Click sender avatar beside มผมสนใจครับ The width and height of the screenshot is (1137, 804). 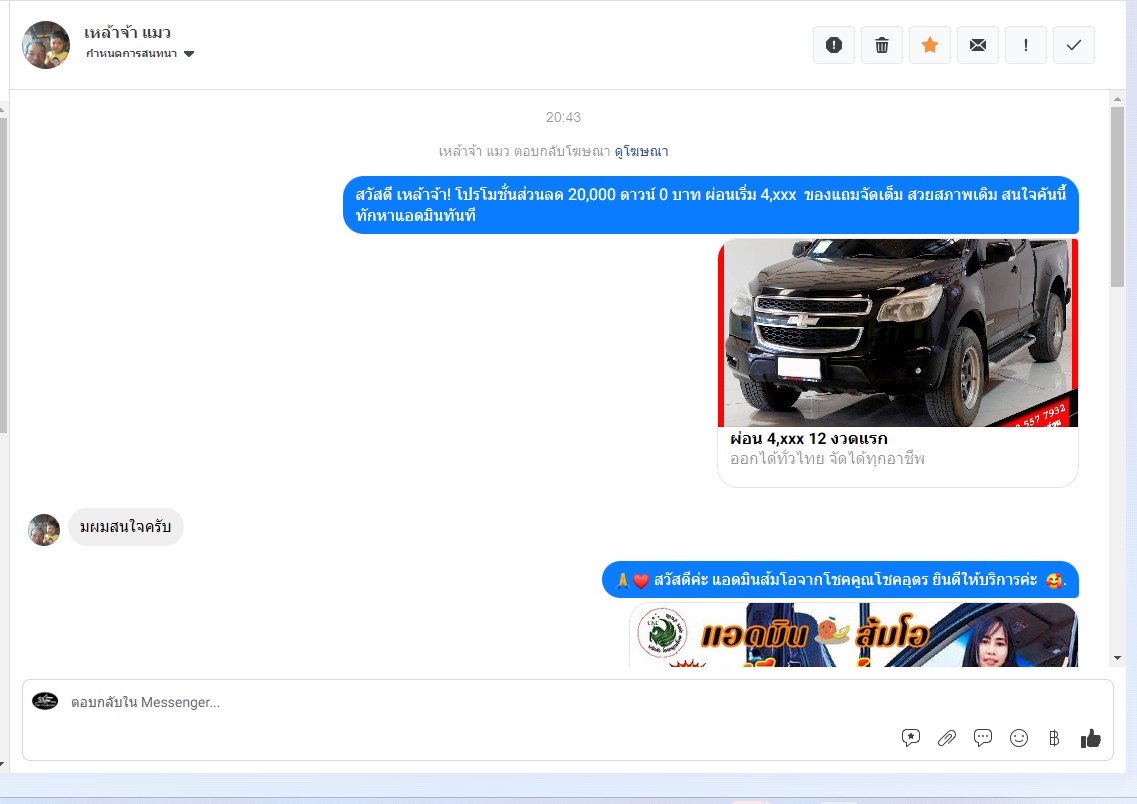[44, 530]
